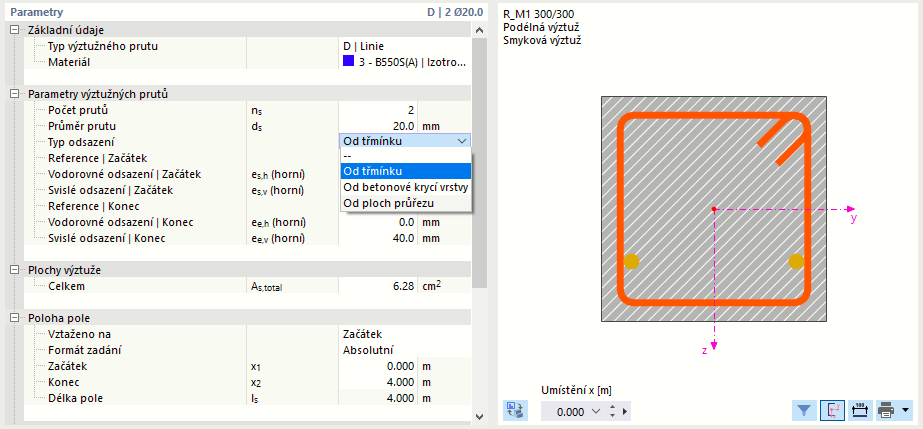Select 'Vodorovné odsazení | Začátek' row
Screen dimensions: 923x429
tap(125, 174)
